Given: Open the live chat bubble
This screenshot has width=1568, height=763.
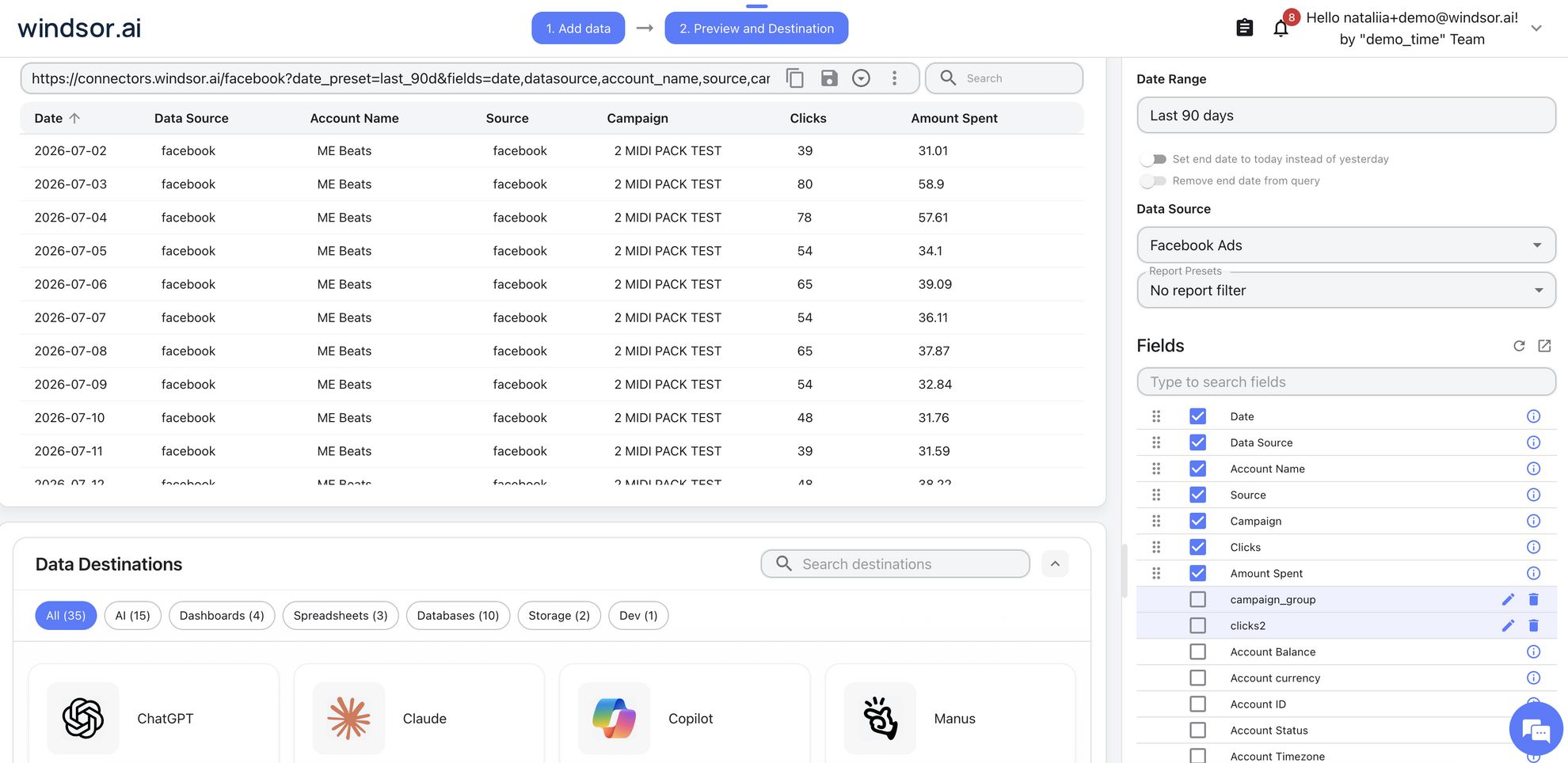Looking at the screenshot, I should [1536, 729].
